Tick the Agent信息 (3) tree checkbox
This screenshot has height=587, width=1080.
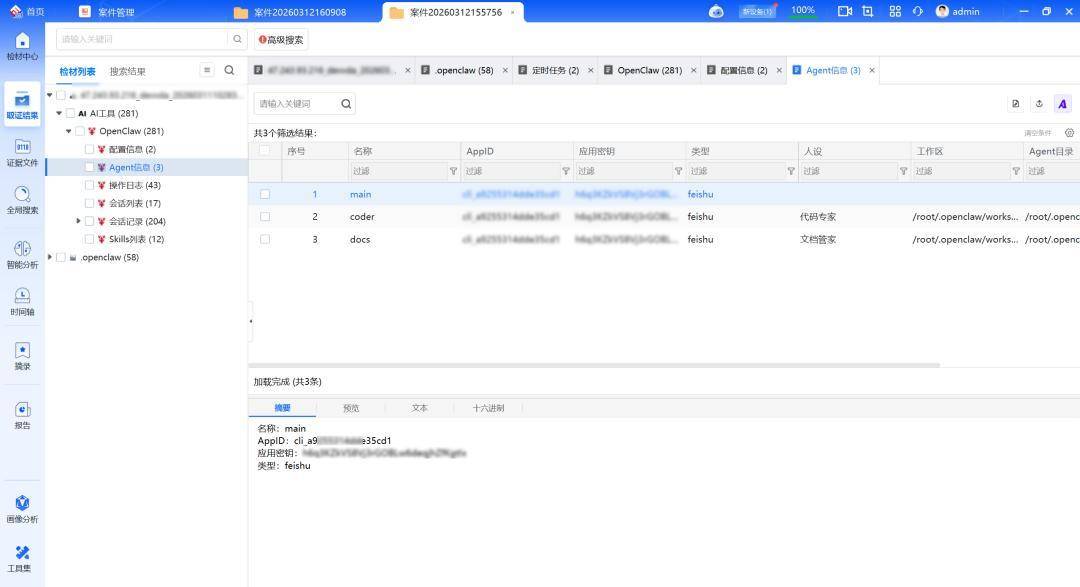pos(90,168)
